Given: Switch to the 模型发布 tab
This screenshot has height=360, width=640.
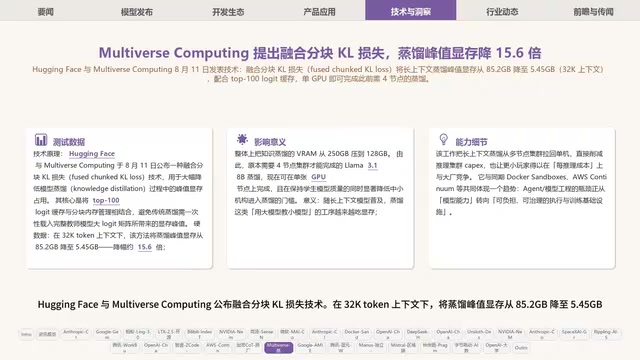Looking at the screenshot, I should (x=137, y=11).
